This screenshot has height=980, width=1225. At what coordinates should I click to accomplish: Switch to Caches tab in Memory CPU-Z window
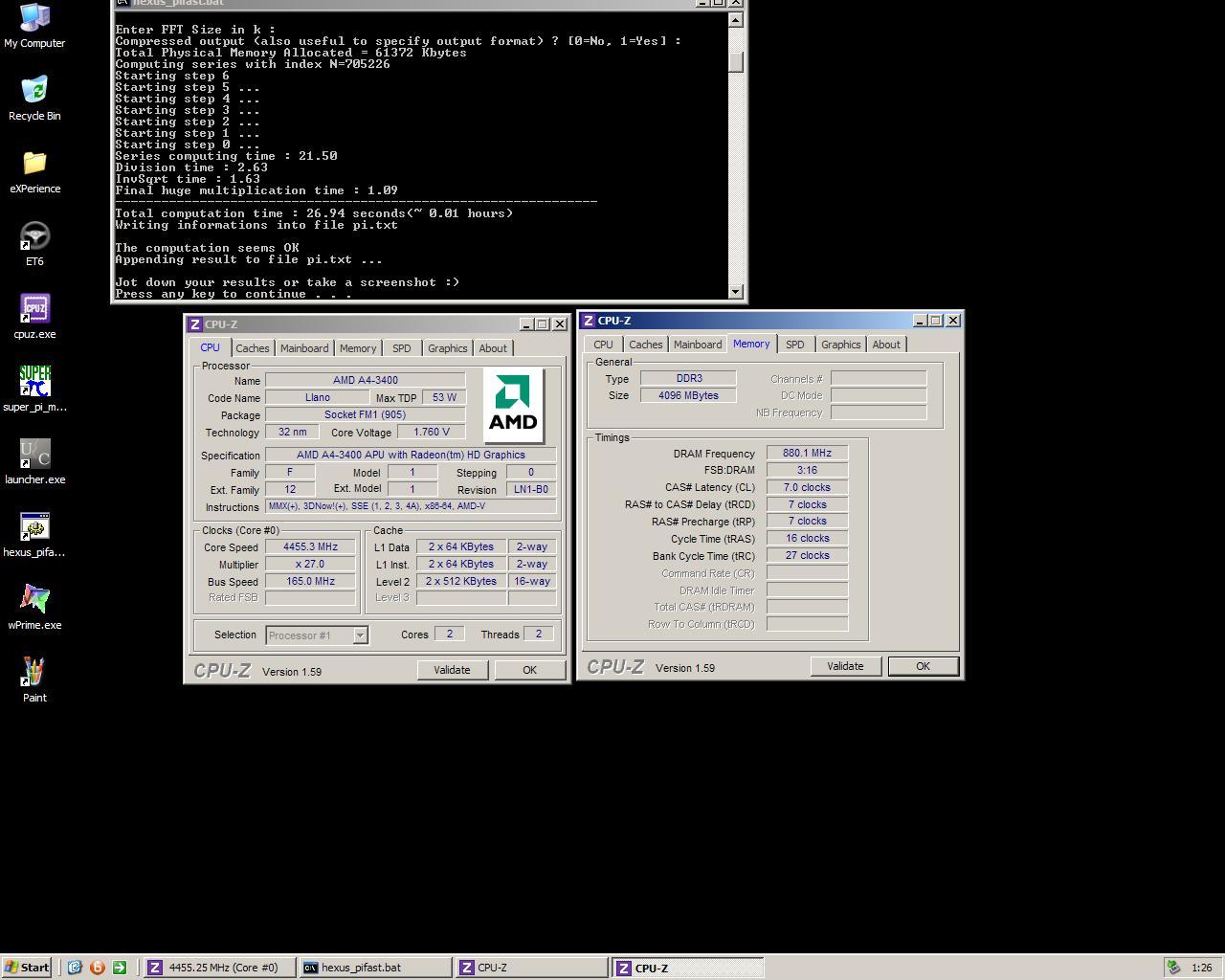coord(646,345)
